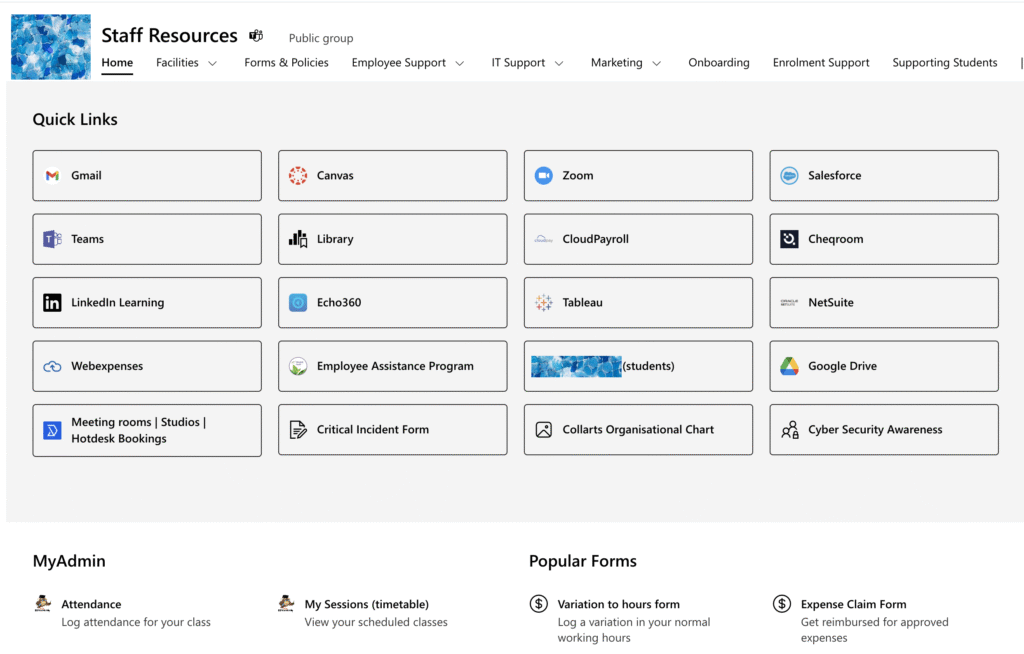This screenshot has height=654, width=1024.
Task: Click the Library books icon
Action: coord(298,239)
